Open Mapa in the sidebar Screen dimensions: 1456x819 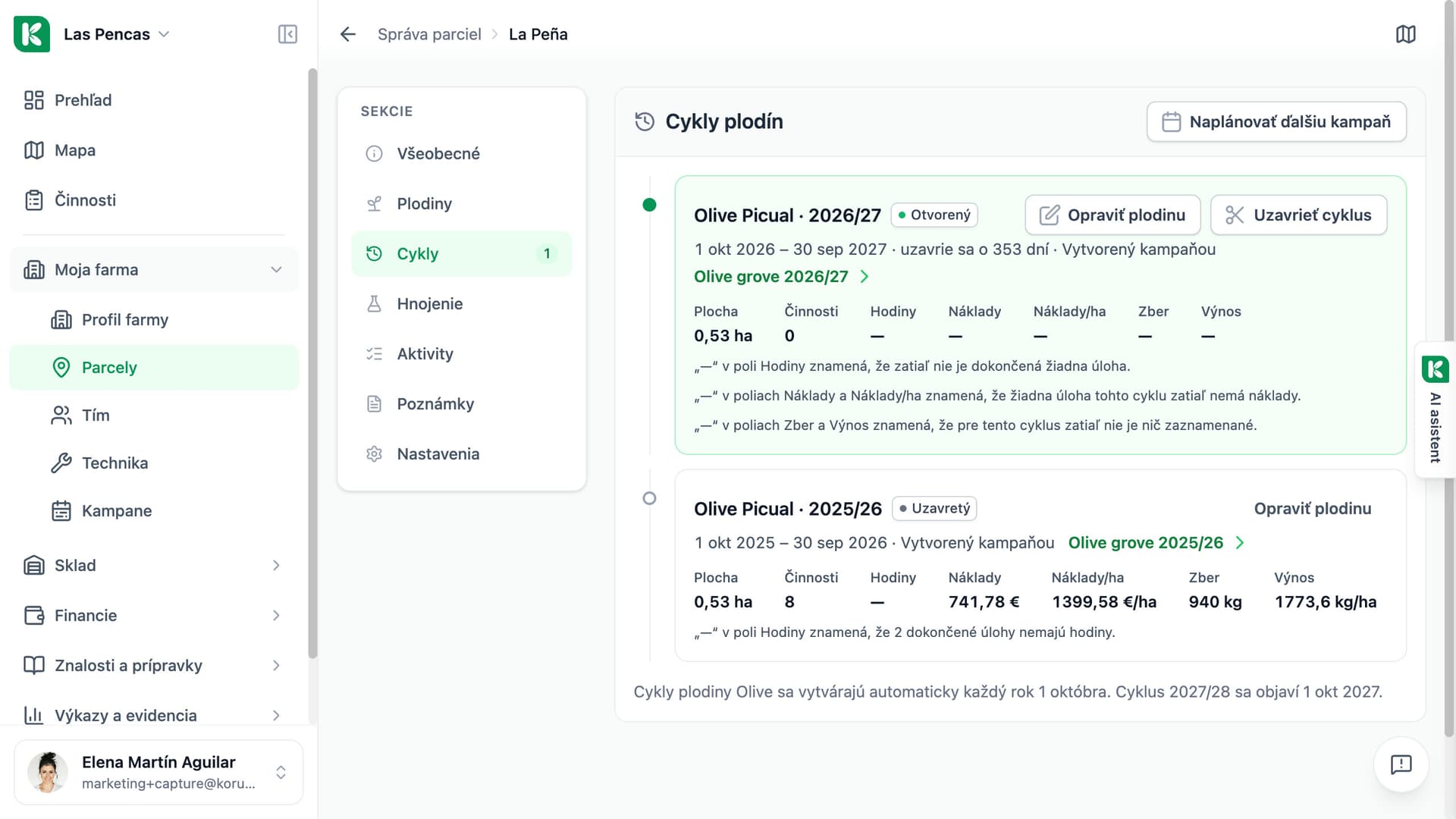[x=154, y=150]
